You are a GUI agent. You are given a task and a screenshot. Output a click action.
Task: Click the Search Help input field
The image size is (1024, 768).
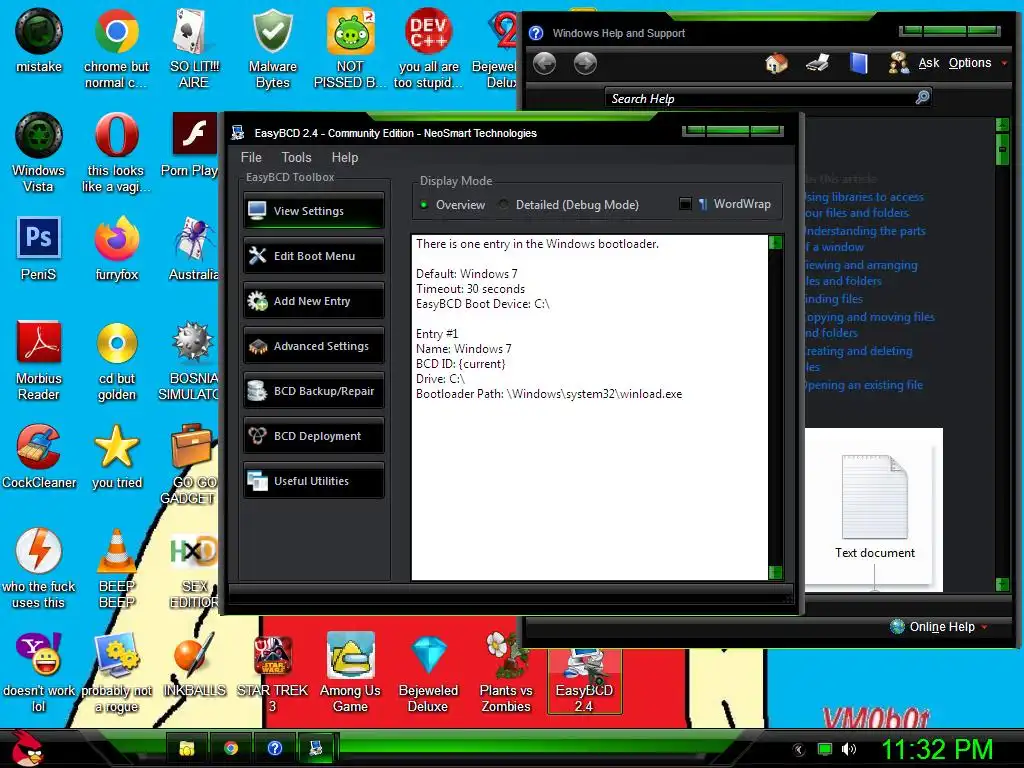point(760,98)
